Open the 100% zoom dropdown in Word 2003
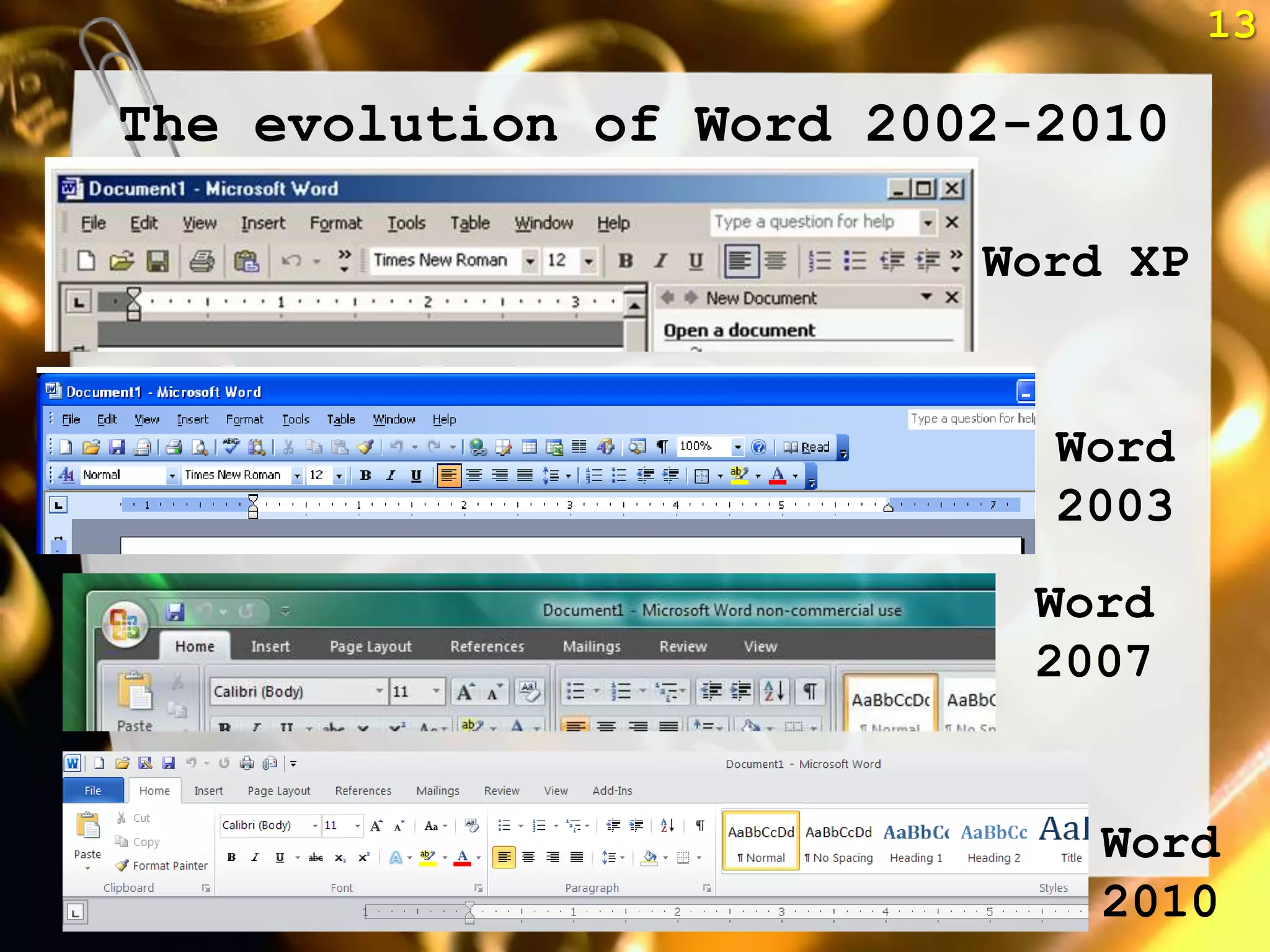The width and height of the screenshot is (1270, 952). tap(737, 447)
